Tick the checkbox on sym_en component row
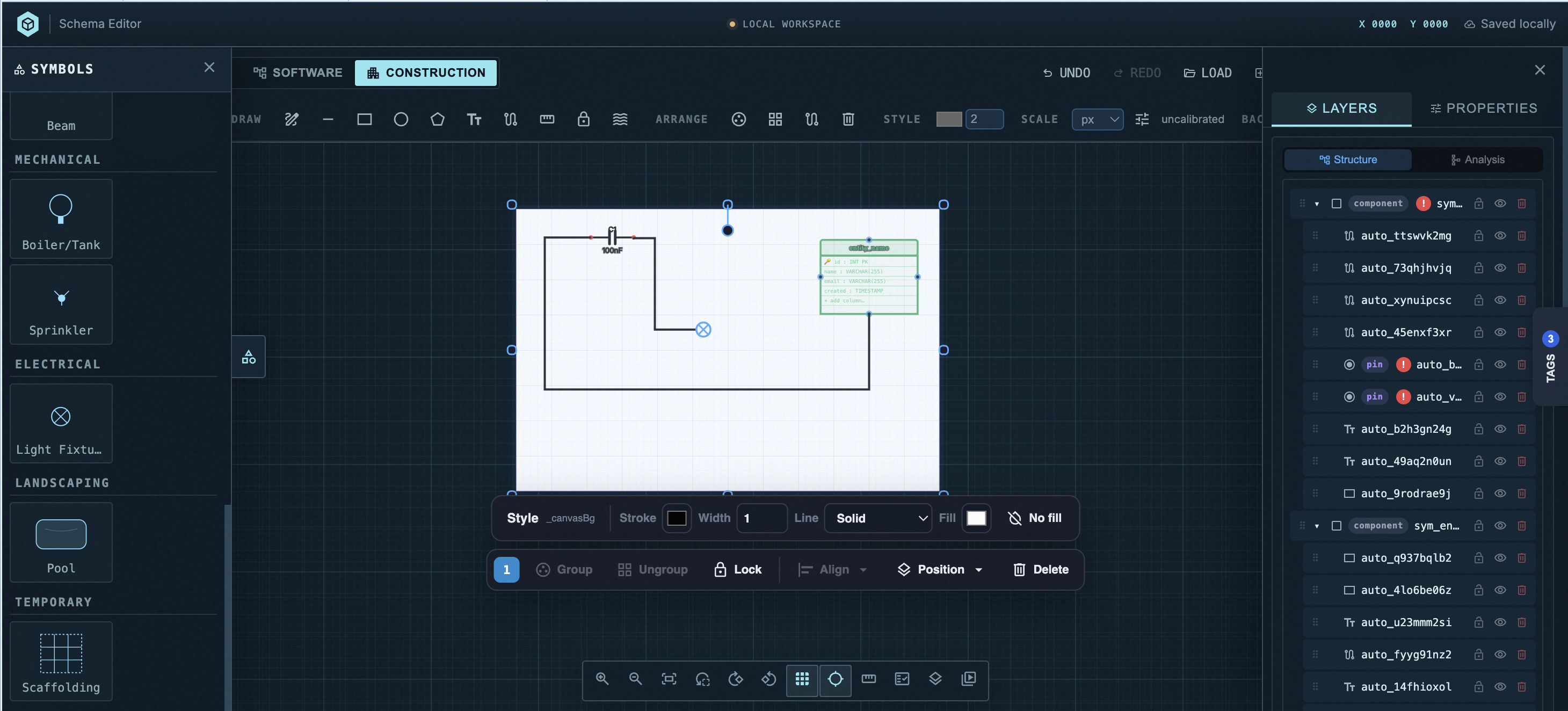The image size is (1568, 711). coord(1337,526)
